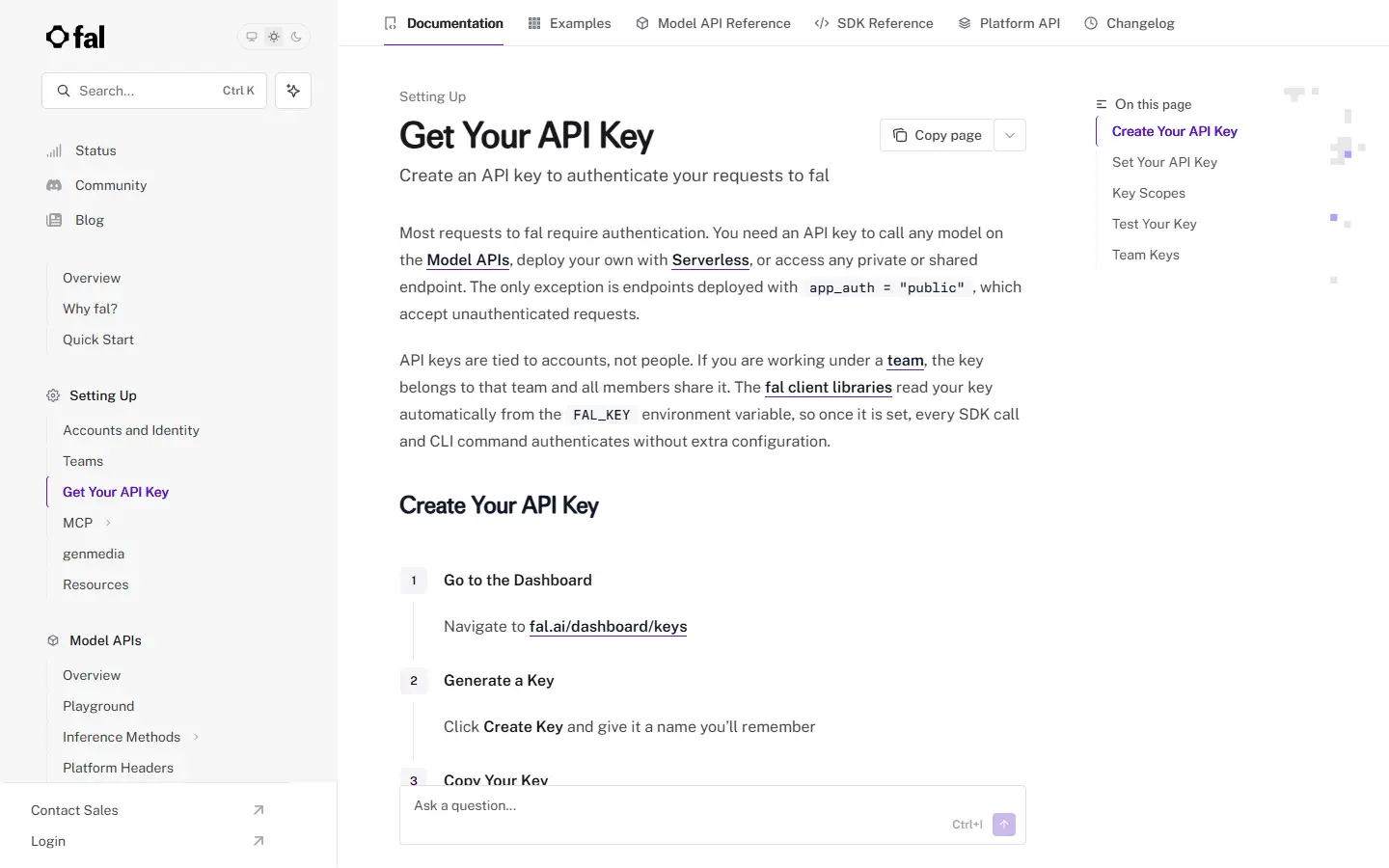The width and height of the screenshot is (1389, 868).
Task: Click the Login arrow icon
Action: [259, 841]
